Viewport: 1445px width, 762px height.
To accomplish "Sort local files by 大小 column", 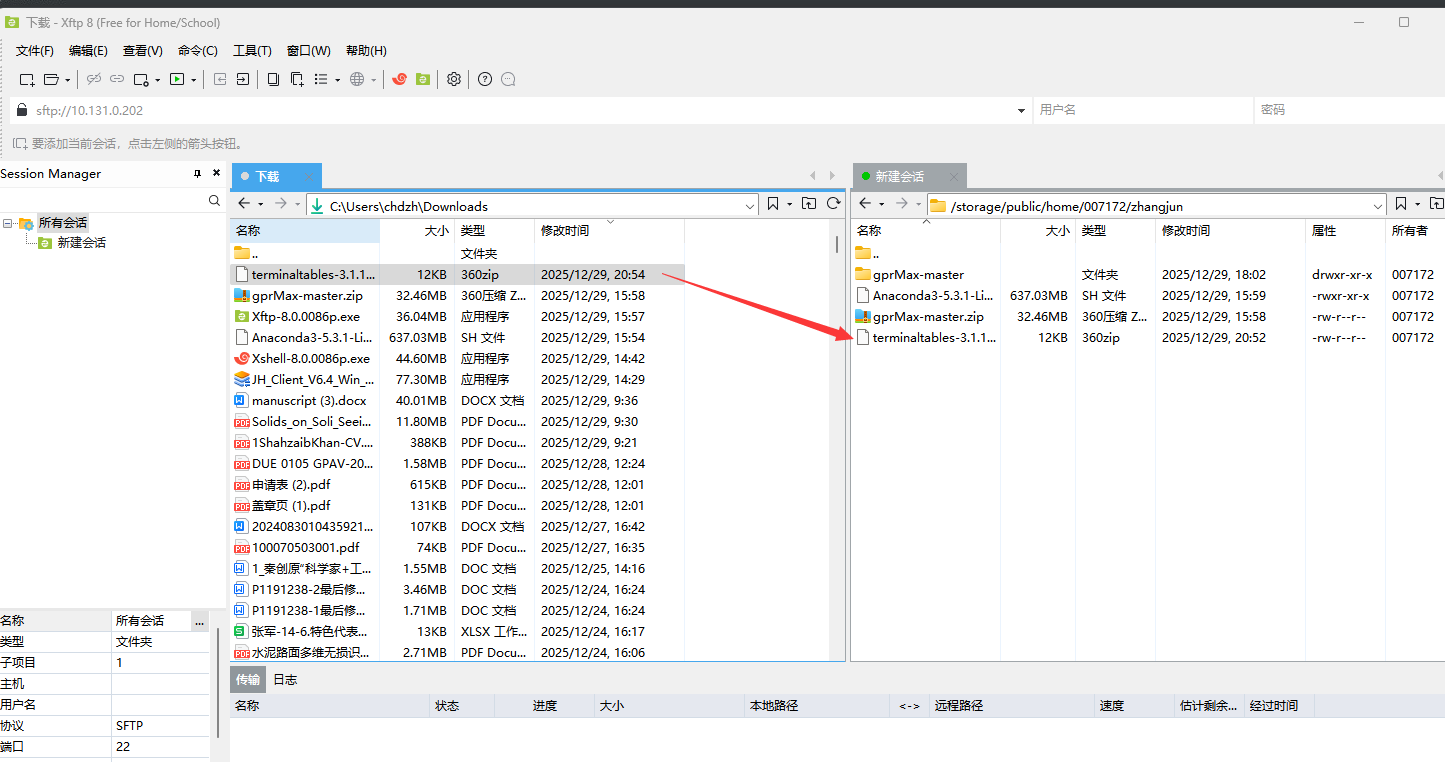I will click(x=417, y=231).
